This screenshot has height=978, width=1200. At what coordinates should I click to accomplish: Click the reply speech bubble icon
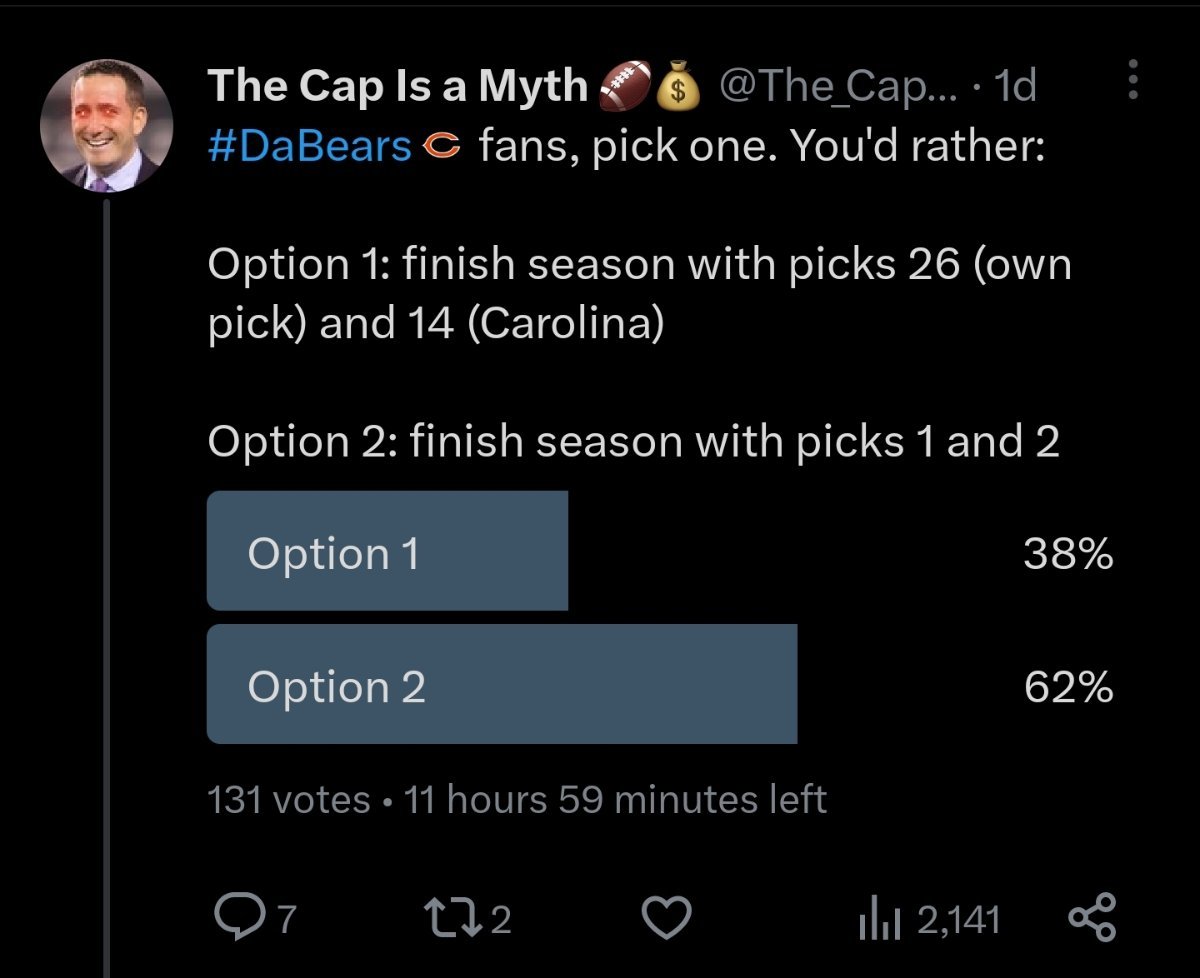(236, 917)
